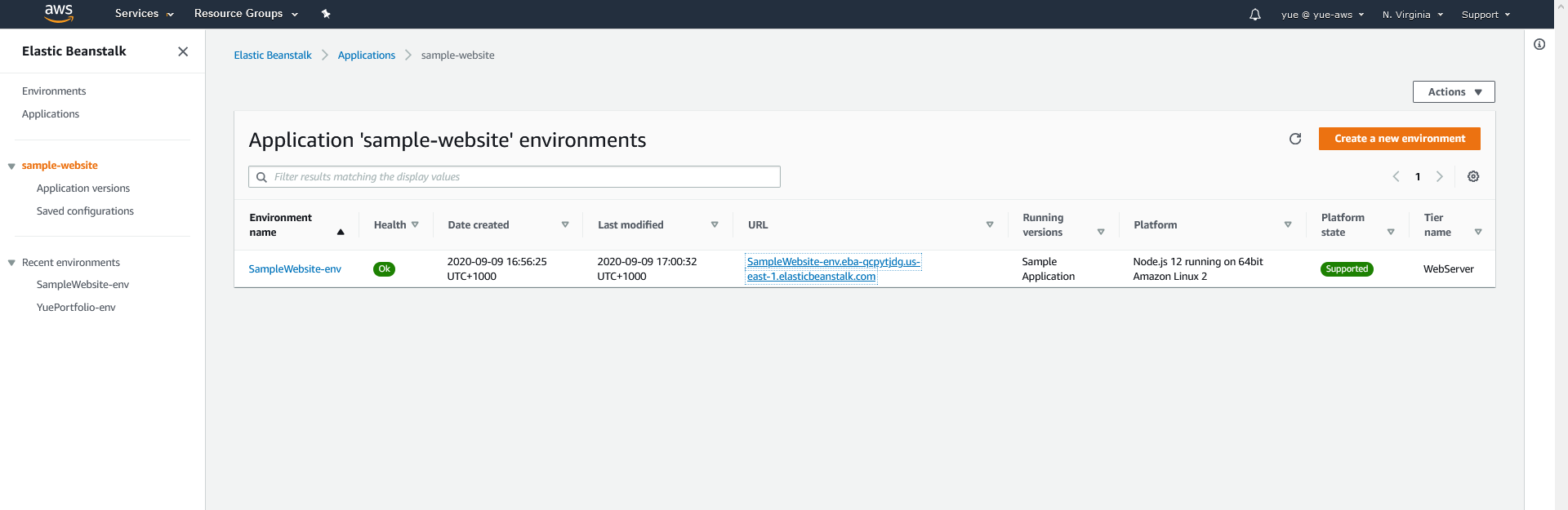Focus the filter results search field
The height and width of the screenshot is (510, 1568).
click(514, 177)
